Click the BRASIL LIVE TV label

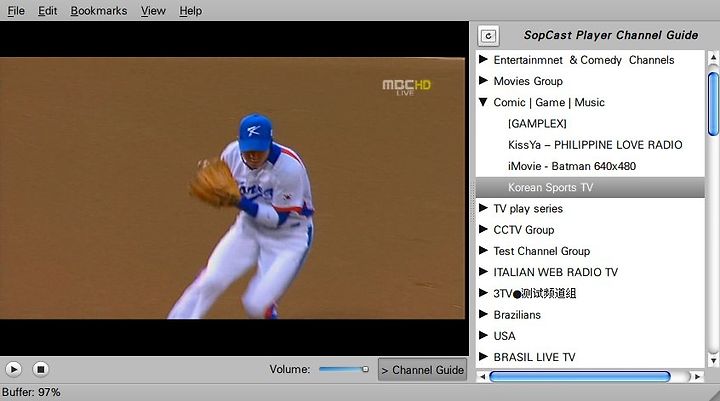[534, 357]
